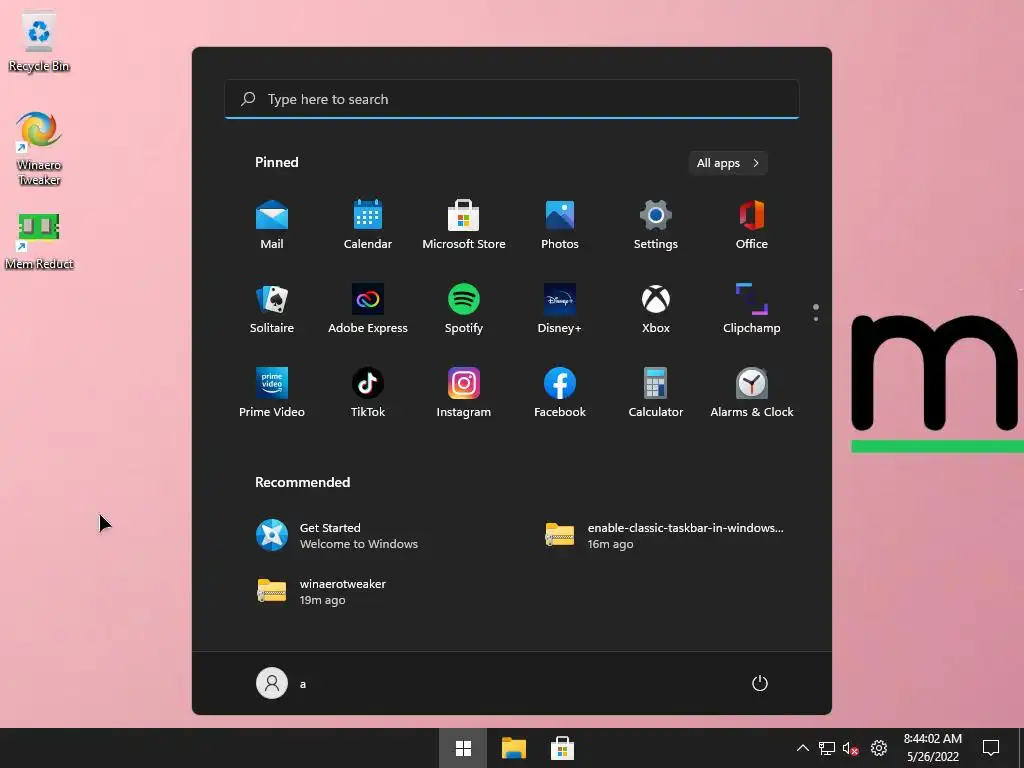Expand the All apps list
Screen dimensions: 1024x768
728,163
